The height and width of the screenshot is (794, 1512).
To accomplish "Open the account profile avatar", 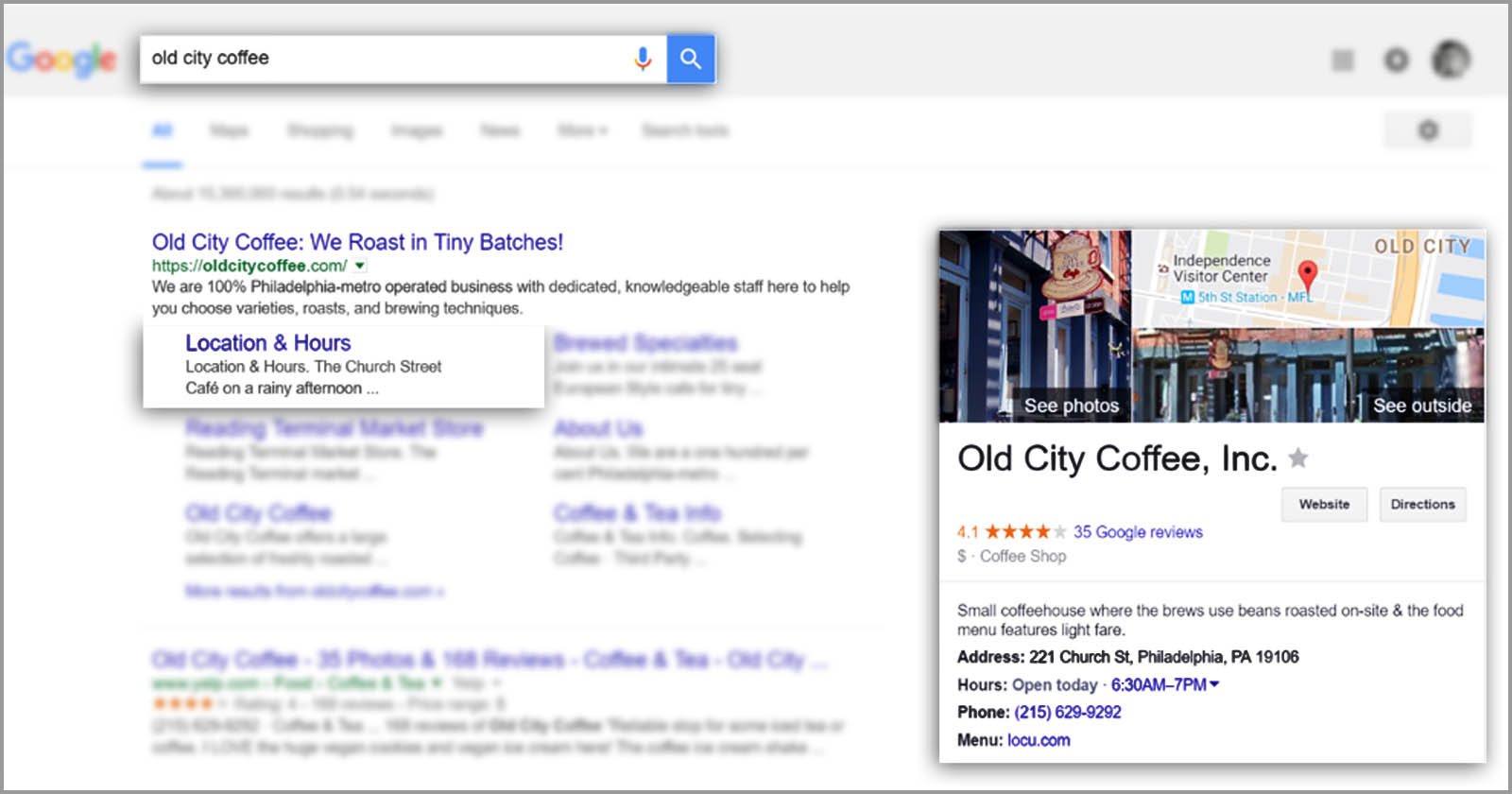I will 1451,60.
